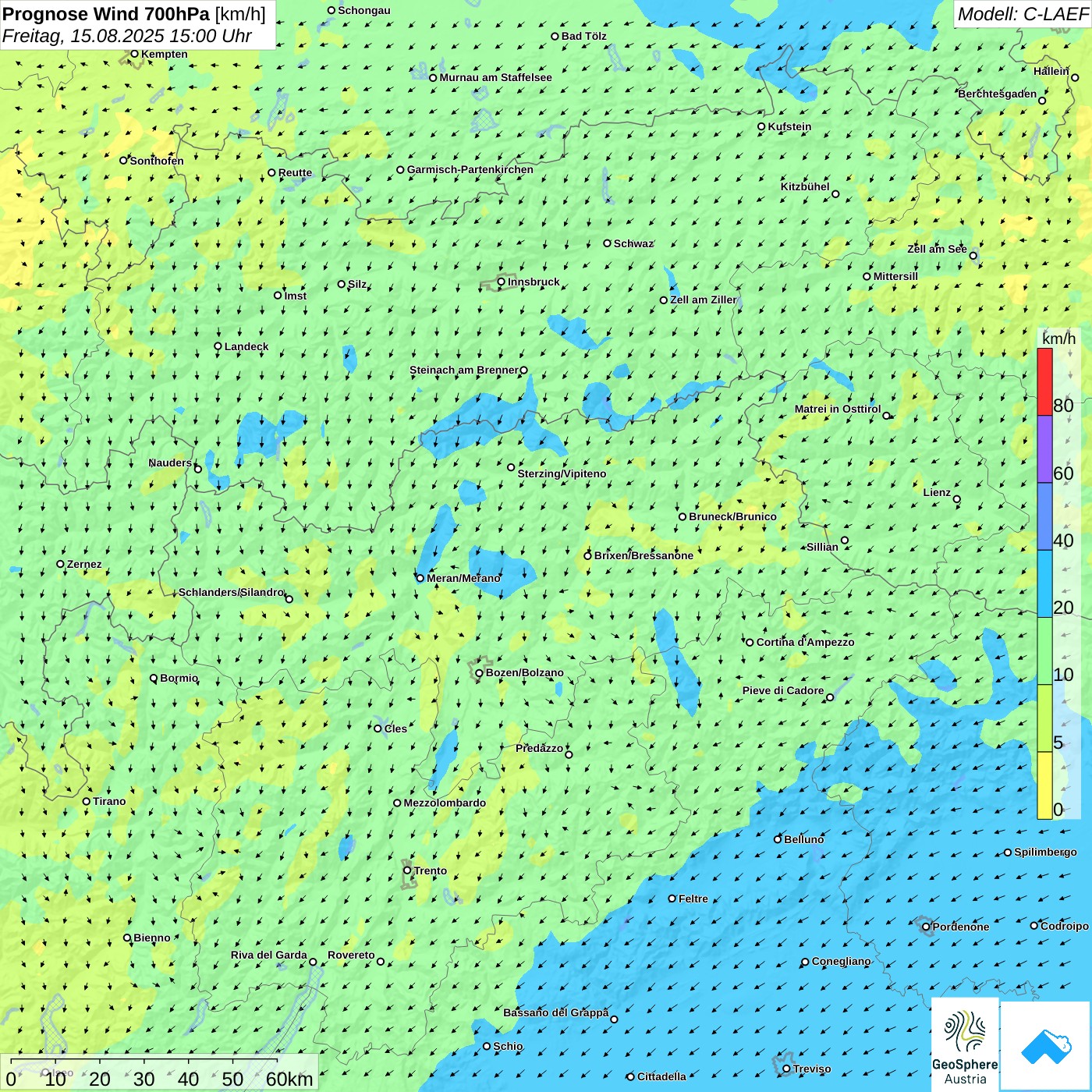Click the 'Zernez' label
The image size is (1092, 1092).
pyautogui.click(x=84, y=564)
